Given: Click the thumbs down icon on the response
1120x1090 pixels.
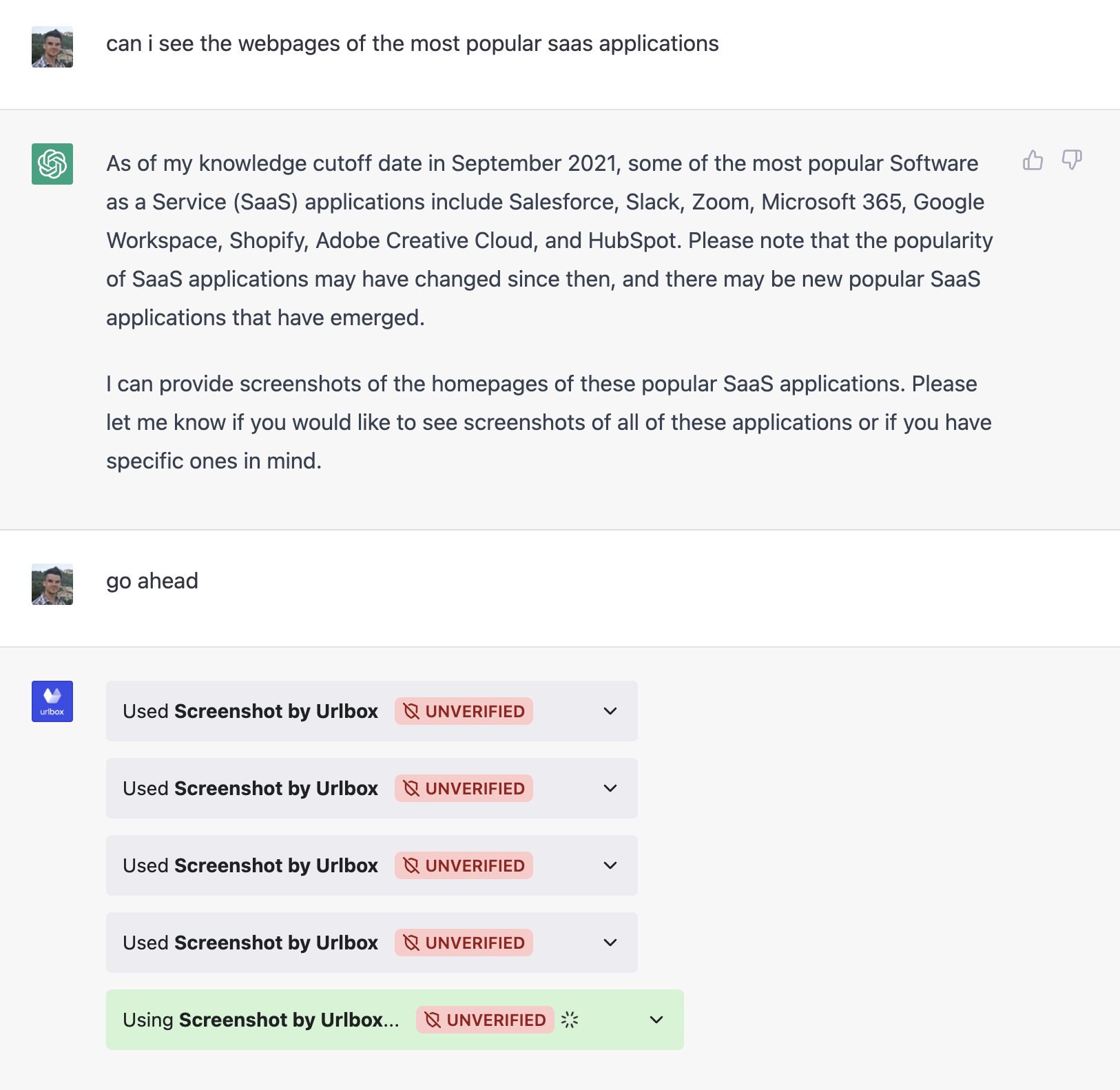Looking at the screenshot, I should (x=1072, y=161).
